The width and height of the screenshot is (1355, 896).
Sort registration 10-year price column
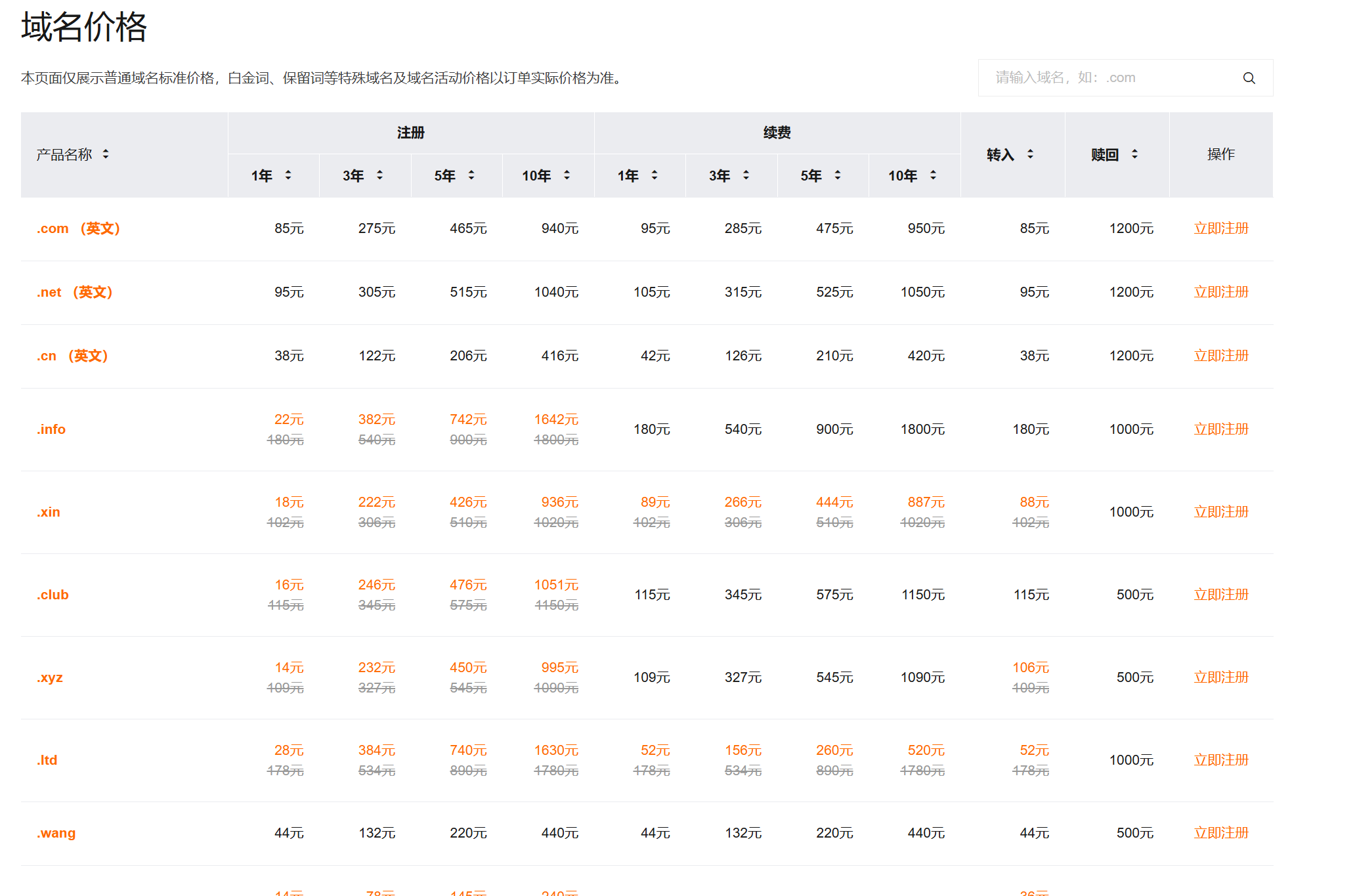click(x=567, y=175)
